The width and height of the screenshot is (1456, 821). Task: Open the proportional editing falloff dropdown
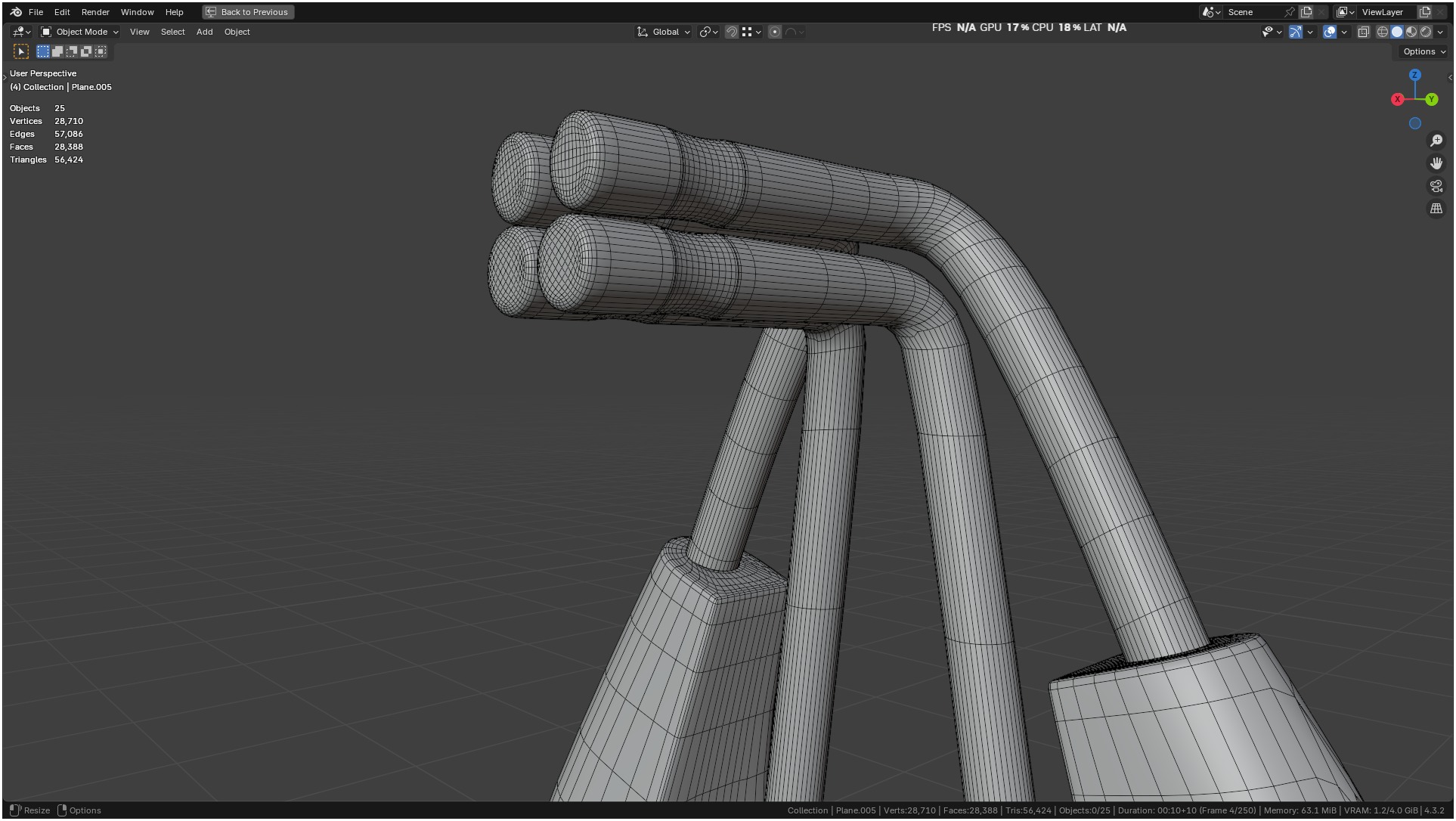pyautogui.click(x=795, y=32)
